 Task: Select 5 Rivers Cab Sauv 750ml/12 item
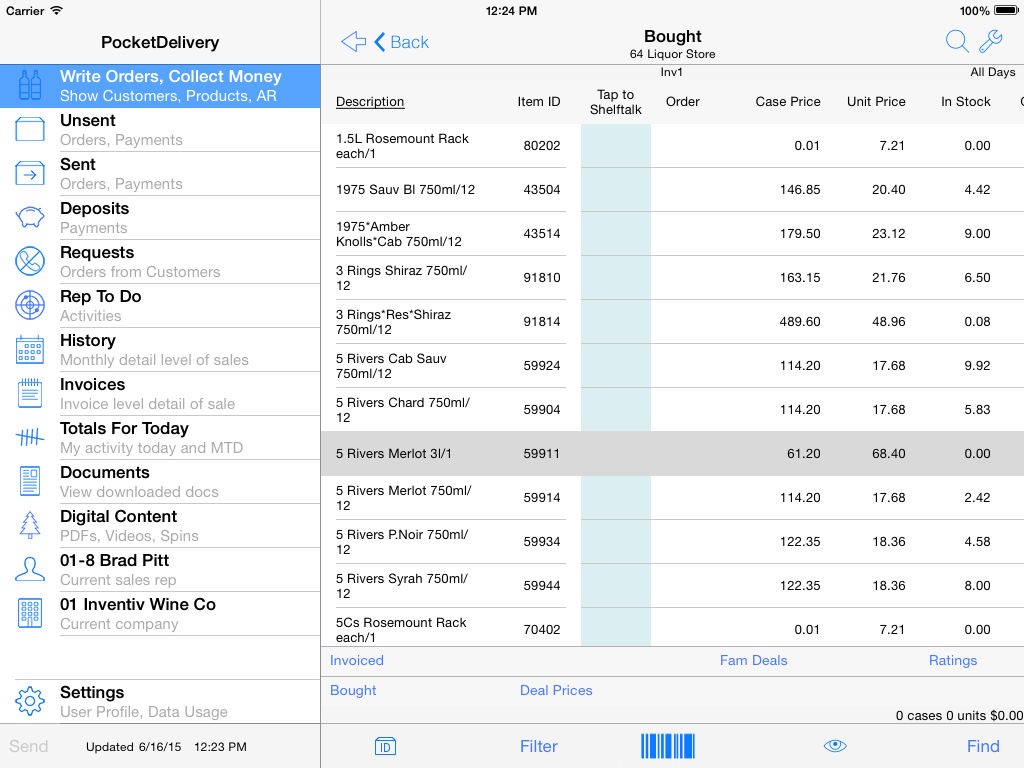[391, 366]
